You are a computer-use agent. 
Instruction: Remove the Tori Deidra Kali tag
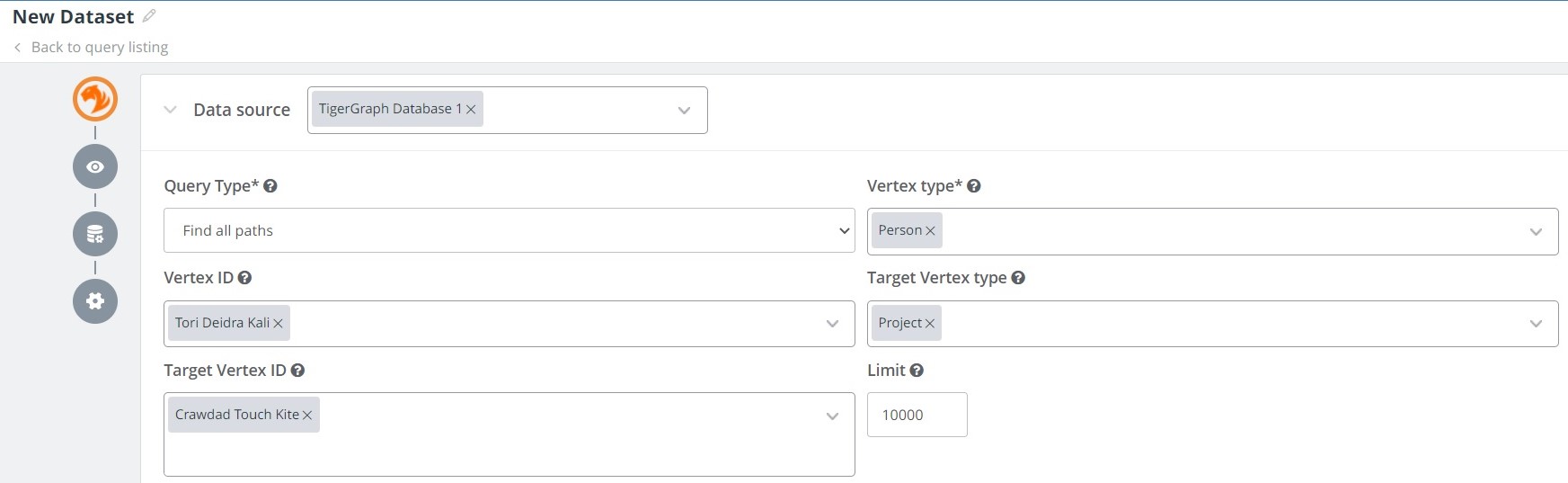(278, 324)
